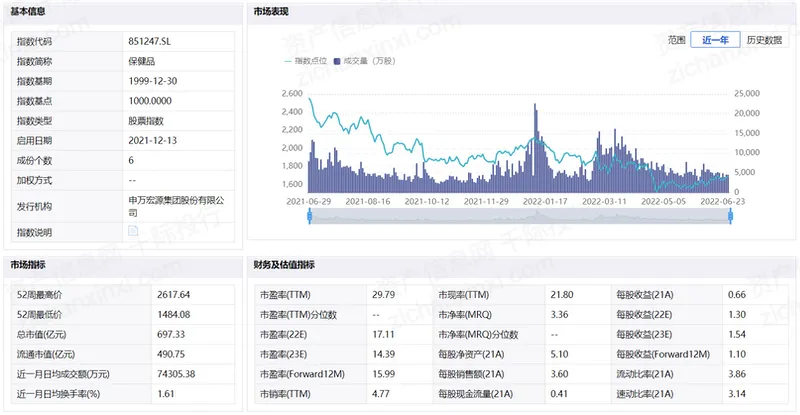Click the 每股收益(21A) value 0.66

pos(737,295)
